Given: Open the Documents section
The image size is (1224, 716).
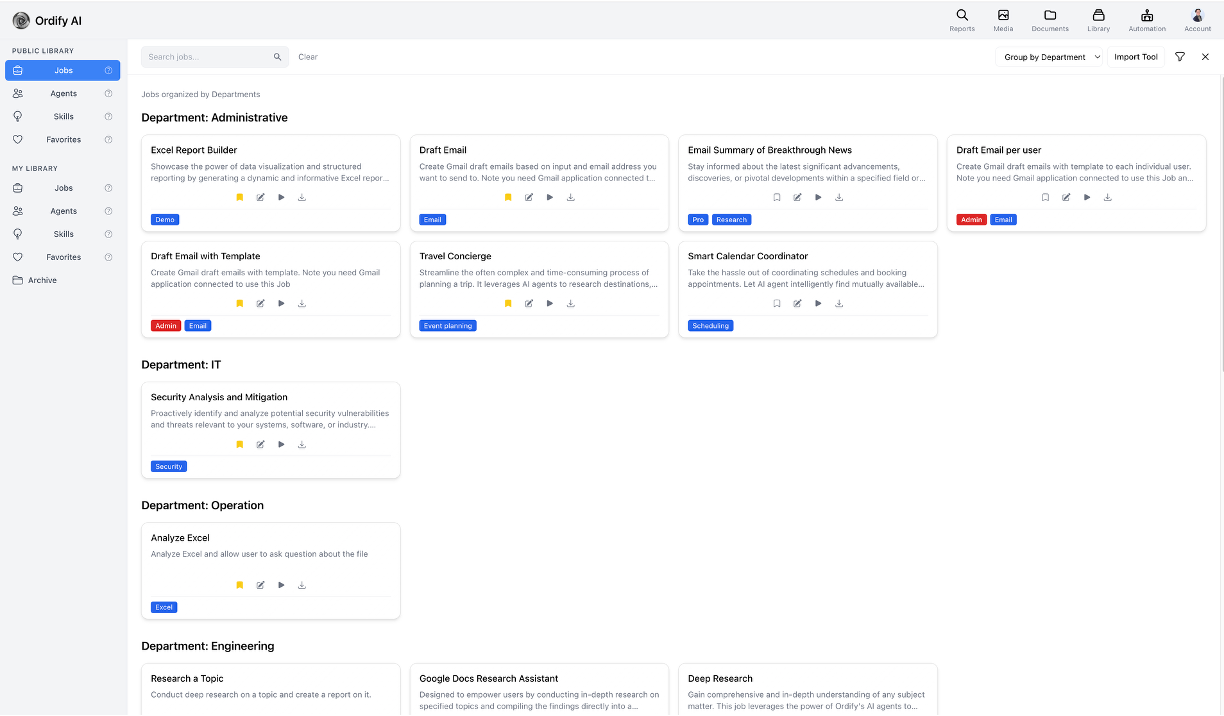Looking at the screenshot, I should coord(1049,20).
